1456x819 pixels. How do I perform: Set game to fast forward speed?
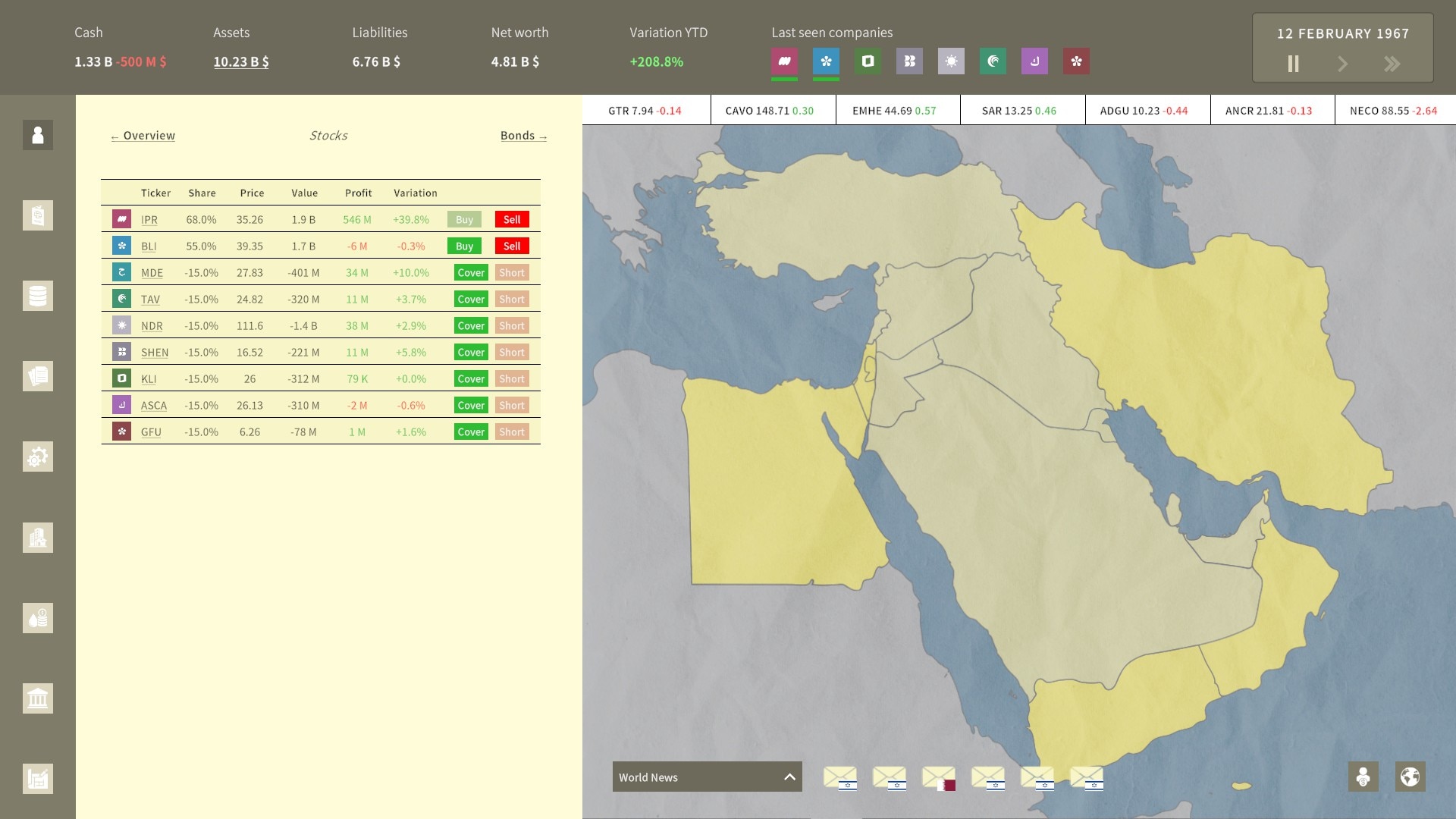(1392, 64)
